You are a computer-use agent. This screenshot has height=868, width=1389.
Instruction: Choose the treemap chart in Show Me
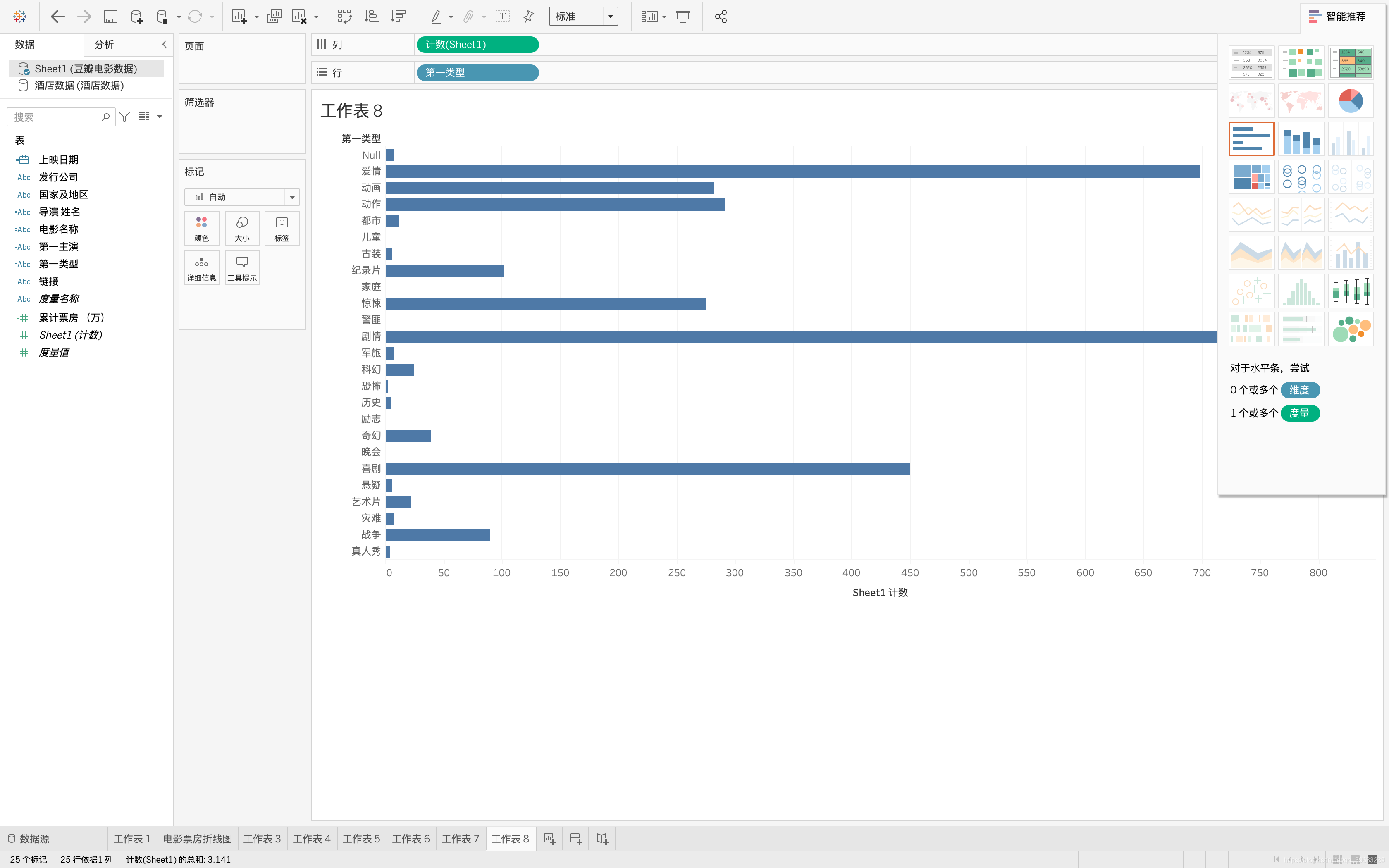[1251, 177]
